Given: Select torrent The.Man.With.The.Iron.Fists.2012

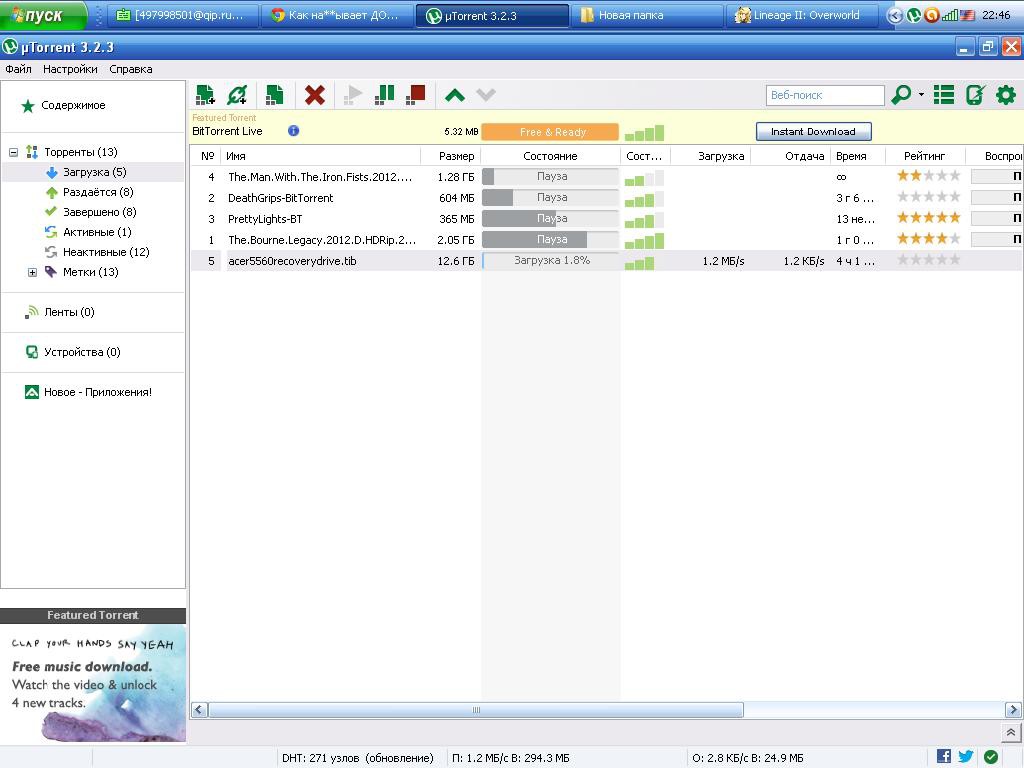Looking at the screenshot, I should coord(606,176).
